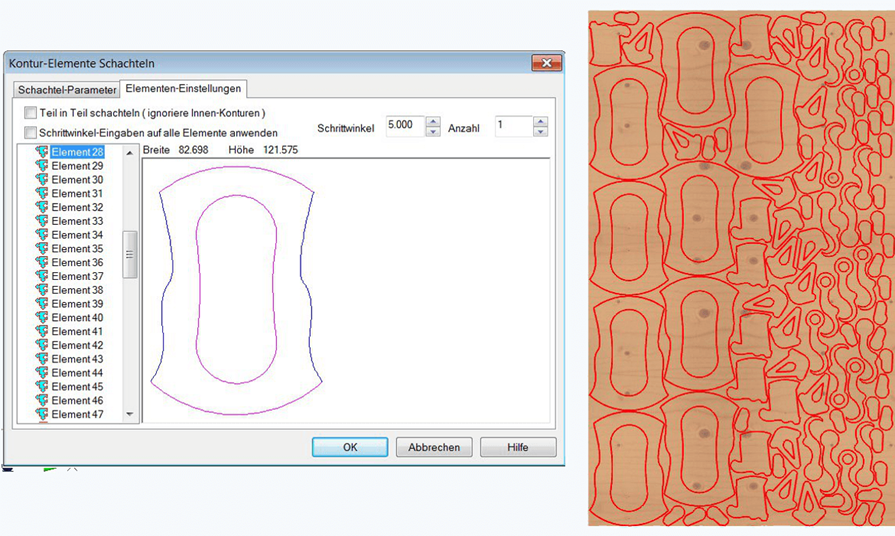Click the icon beside Element 42
This screenshot has height=536, width=895.
(42, 345)
